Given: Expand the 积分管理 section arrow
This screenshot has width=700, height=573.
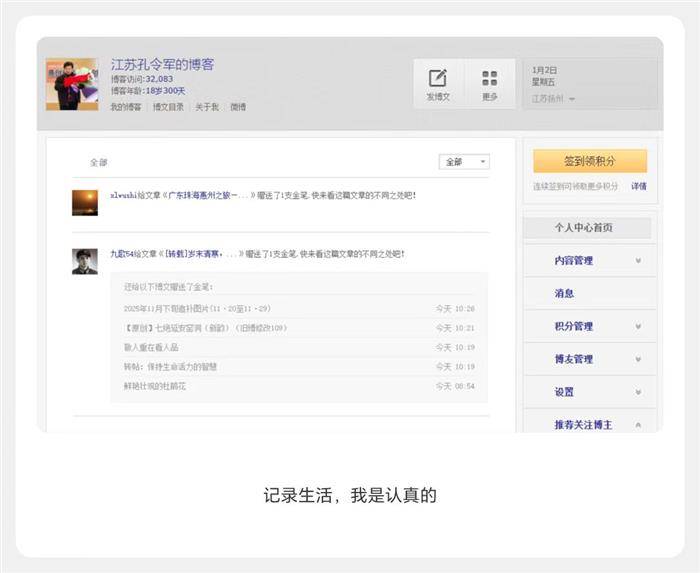Looking at the screenshot, I should 638,327.
